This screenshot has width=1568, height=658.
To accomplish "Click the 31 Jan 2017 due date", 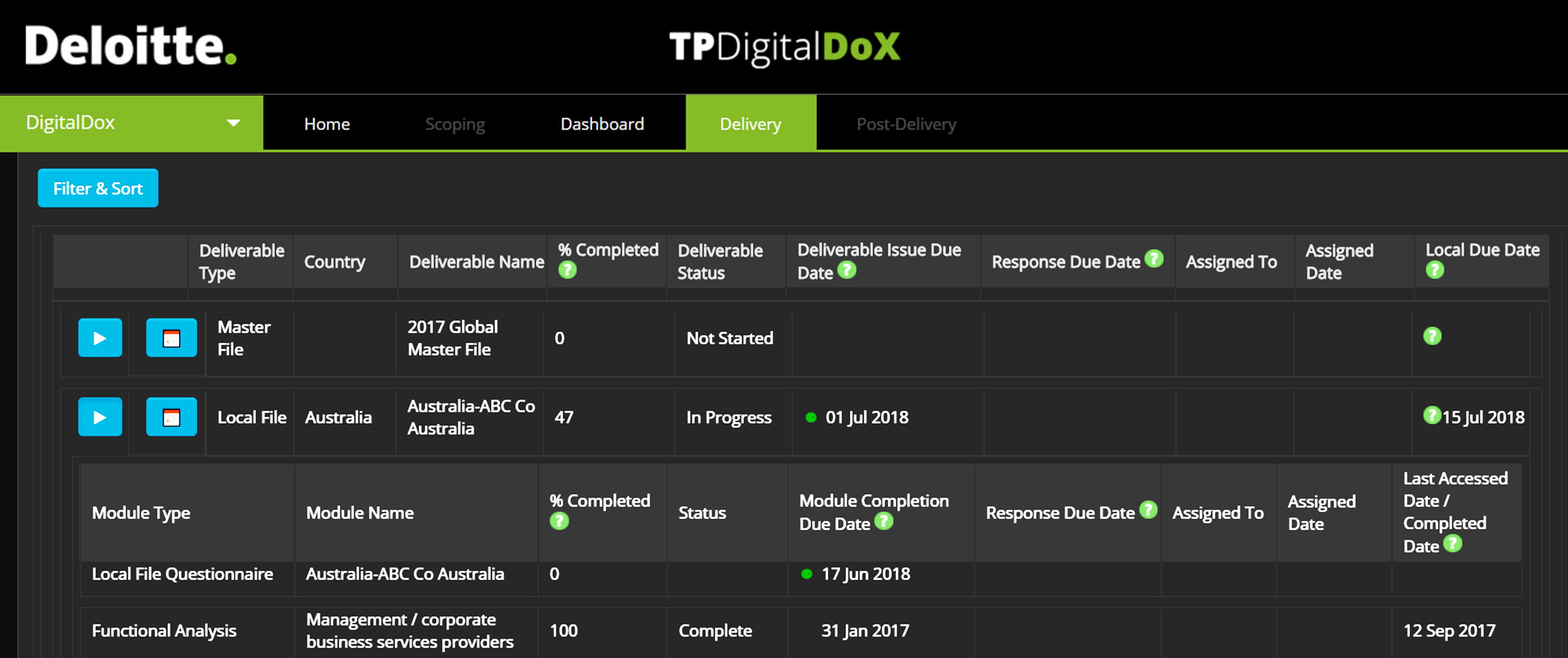I will click(x=865, y=631).
